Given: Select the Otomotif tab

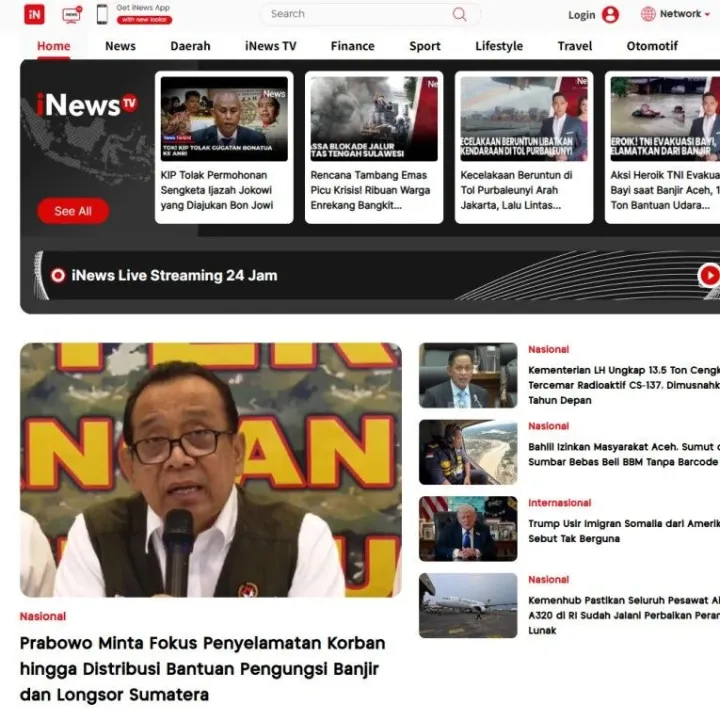Looking at the screenshot, I should pyautogui.click(x=652, y=46).
